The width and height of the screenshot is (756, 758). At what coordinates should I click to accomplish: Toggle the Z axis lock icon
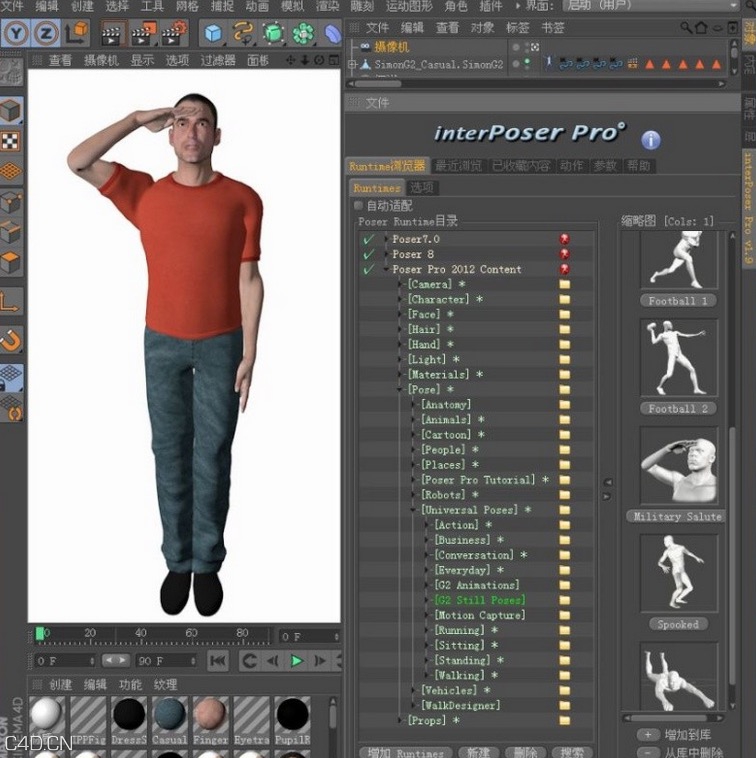pyautogui.click(x=45, y=33)
